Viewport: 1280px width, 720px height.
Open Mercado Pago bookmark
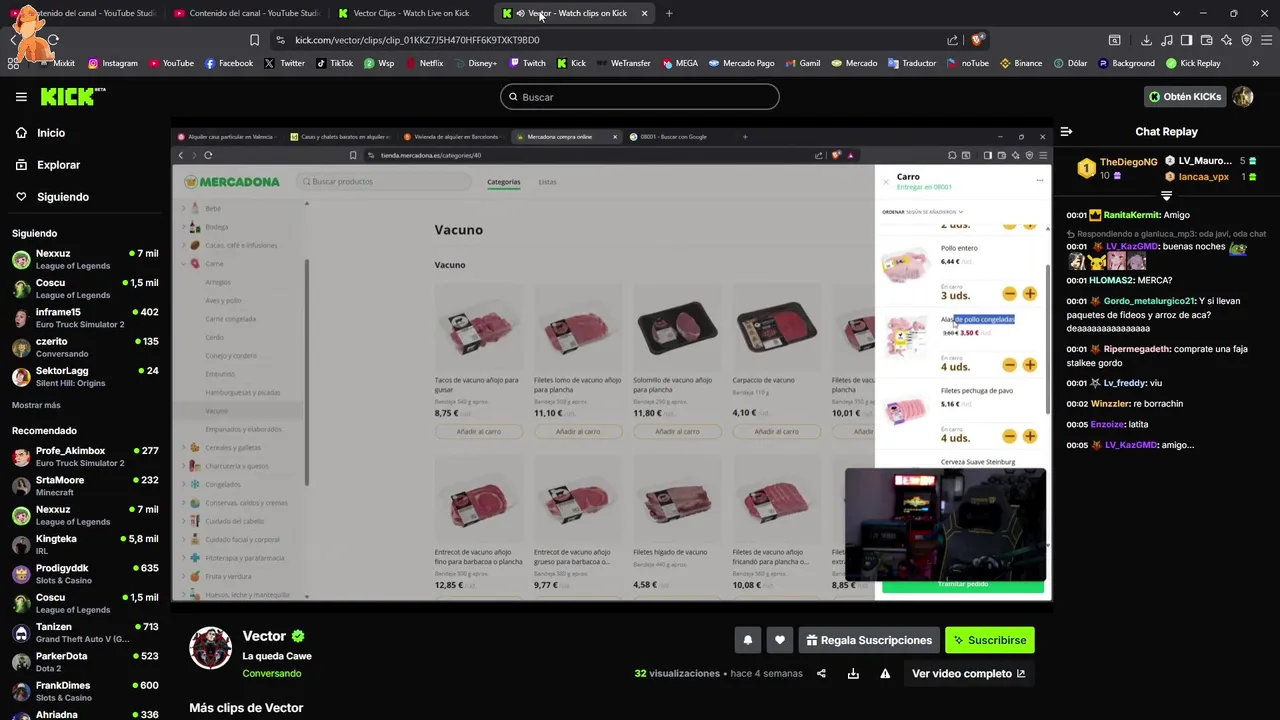tap(741, 63)
